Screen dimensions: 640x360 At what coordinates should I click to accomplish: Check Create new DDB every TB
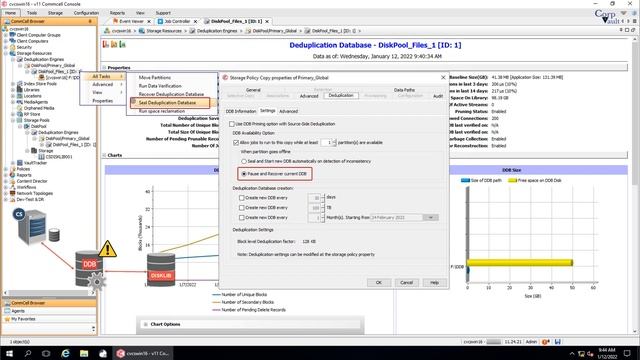click(242, 208)
